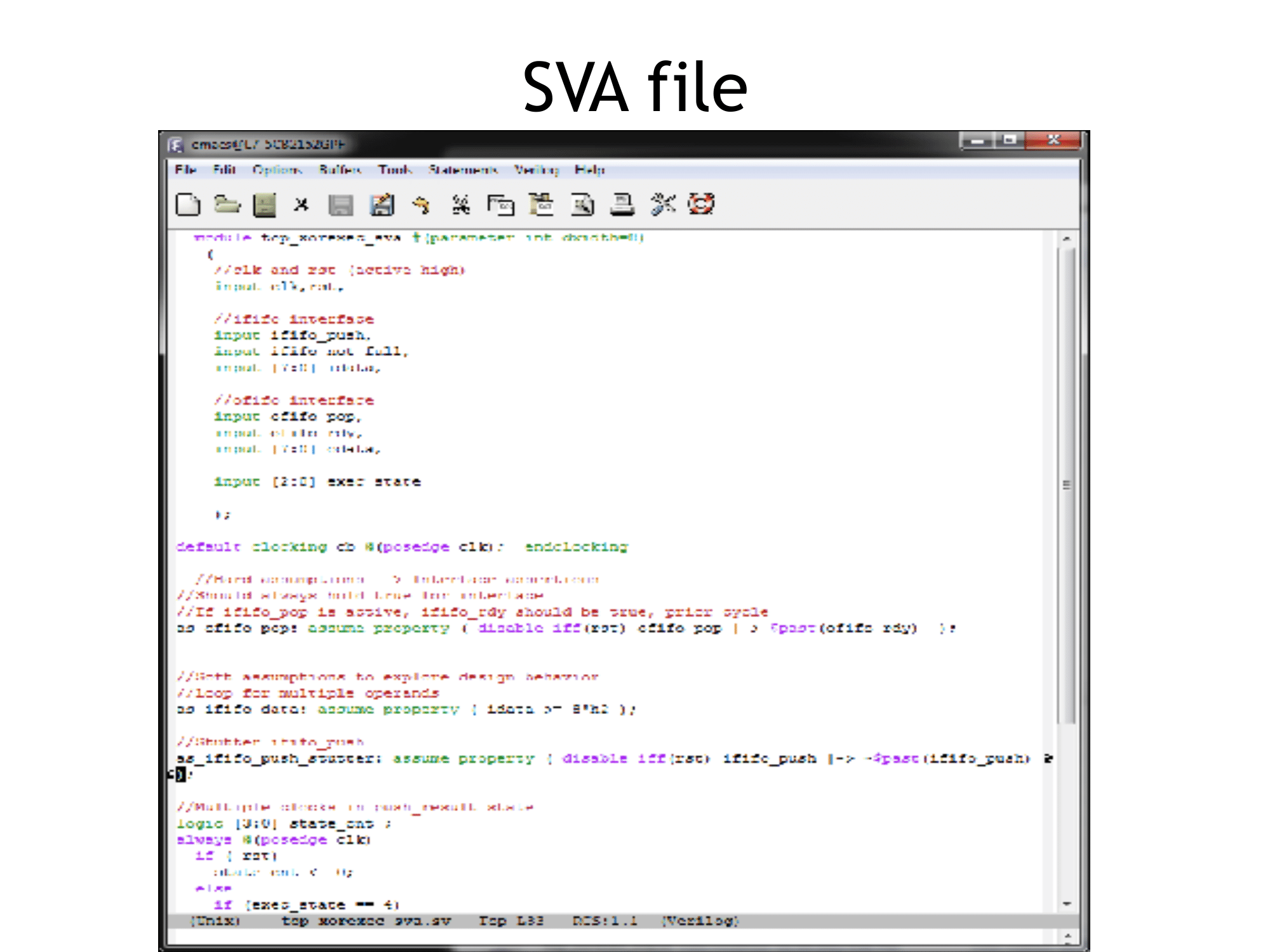Click the Emacs icon in the title bar
This screenshot has width=1270, height=952.
[175, 145]
